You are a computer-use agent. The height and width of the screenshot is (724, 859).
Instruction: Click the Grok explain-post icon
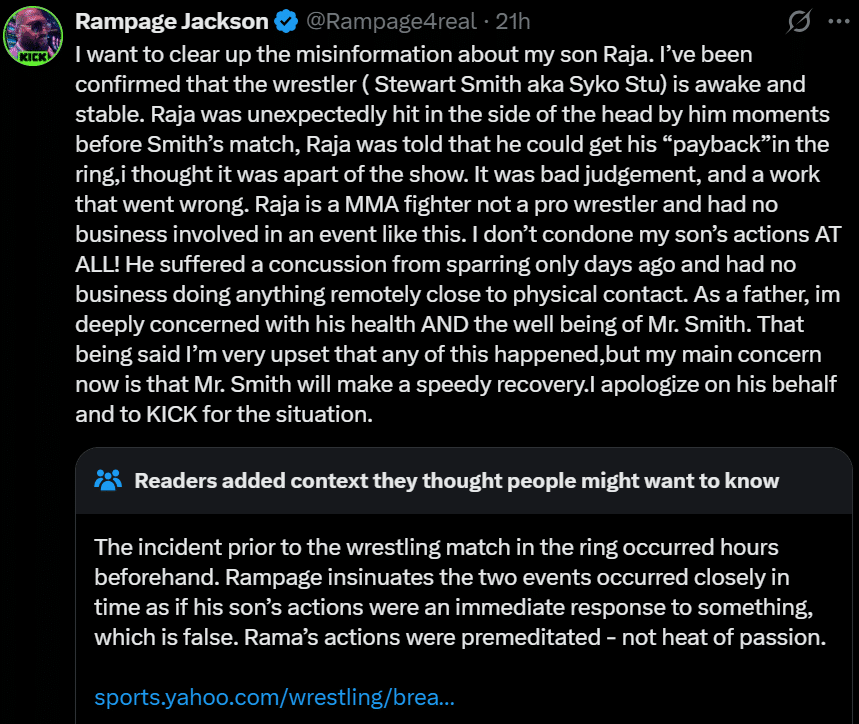[x=799, y=22]
